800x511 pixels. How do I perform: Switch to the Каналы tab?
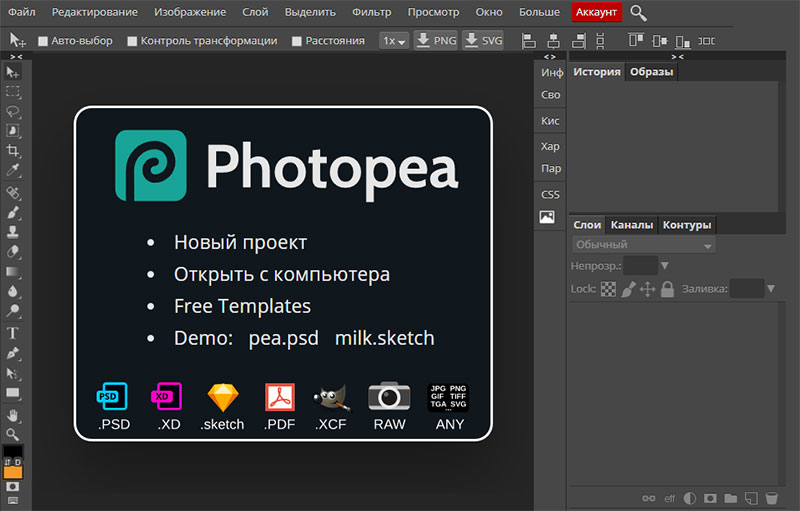pos(632,225)
